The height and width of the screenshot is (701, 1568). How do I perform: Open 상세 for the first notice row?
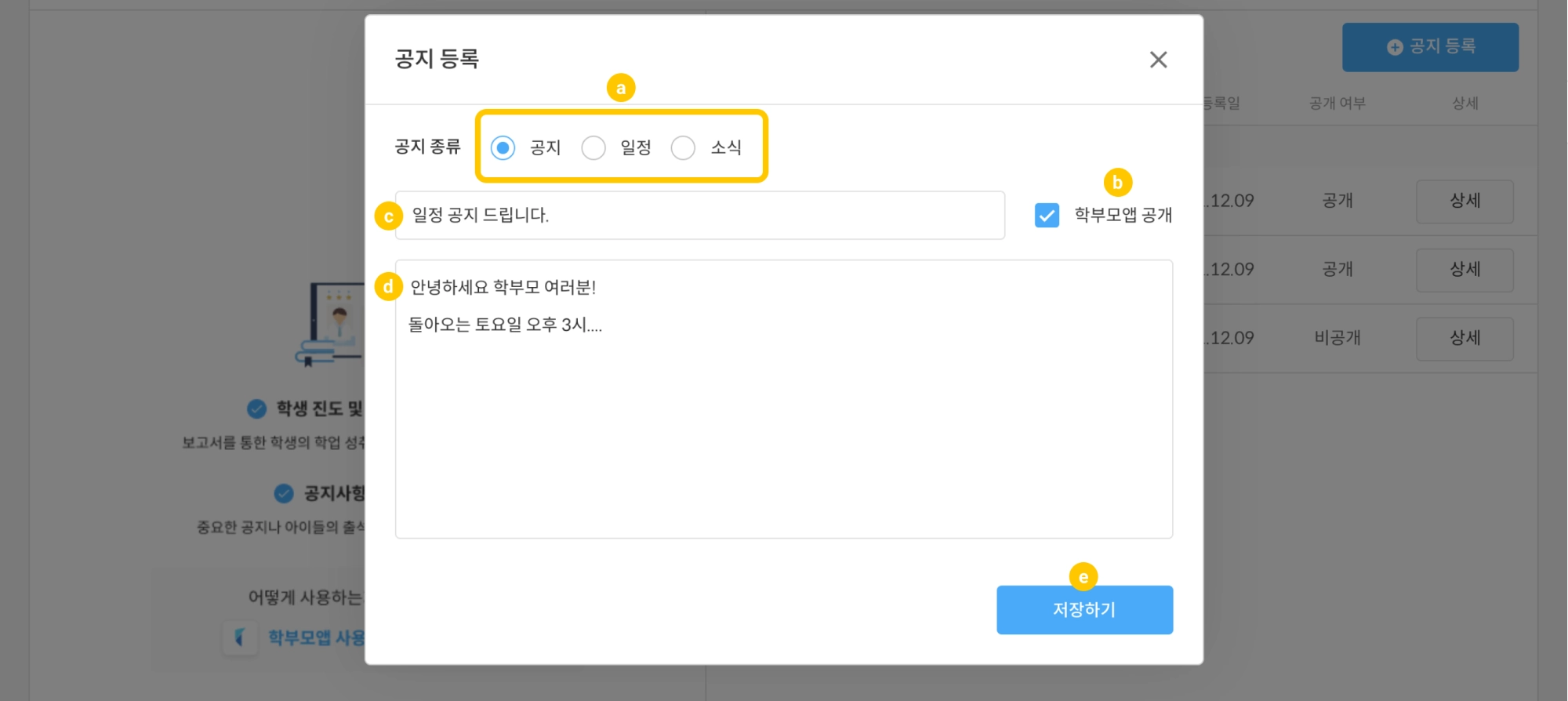click(x=1464, y=202)
